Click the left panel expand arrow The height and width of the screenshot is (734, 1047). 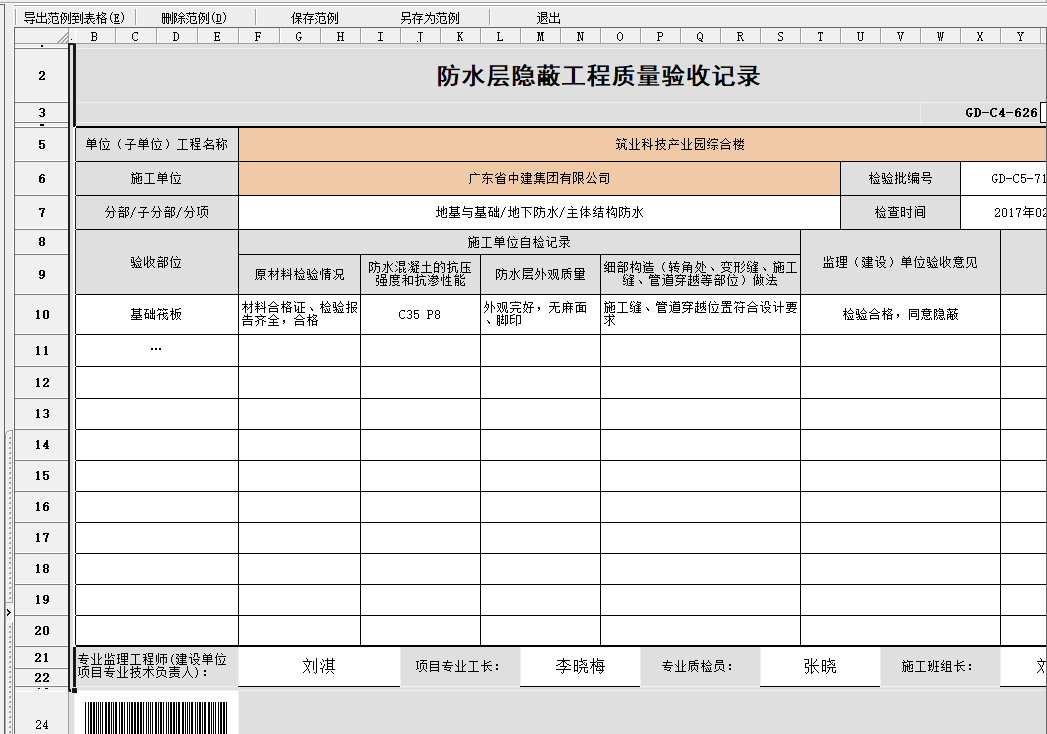click(9, 612)
